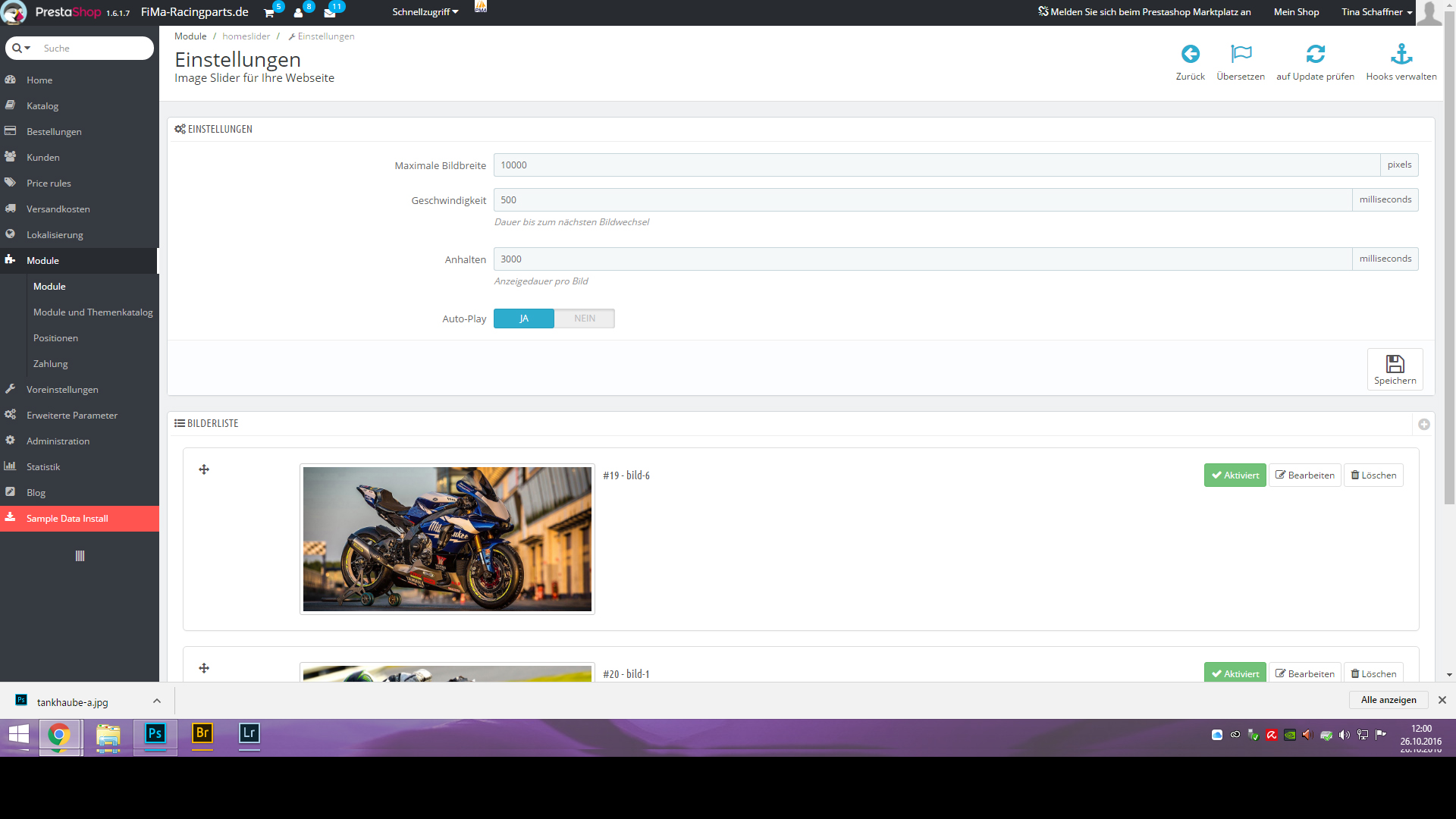Click the auf Update prüfen refresh icon

(1315, 55)
